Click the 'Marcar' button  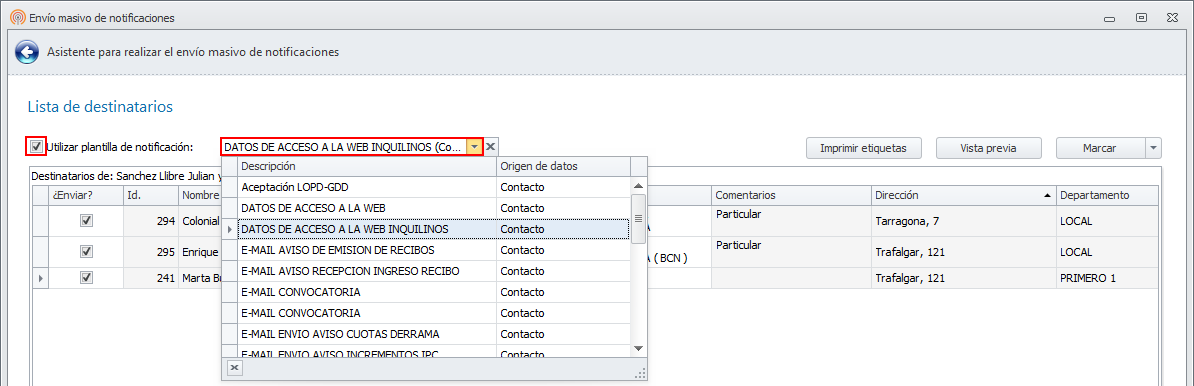[1100, 148]
